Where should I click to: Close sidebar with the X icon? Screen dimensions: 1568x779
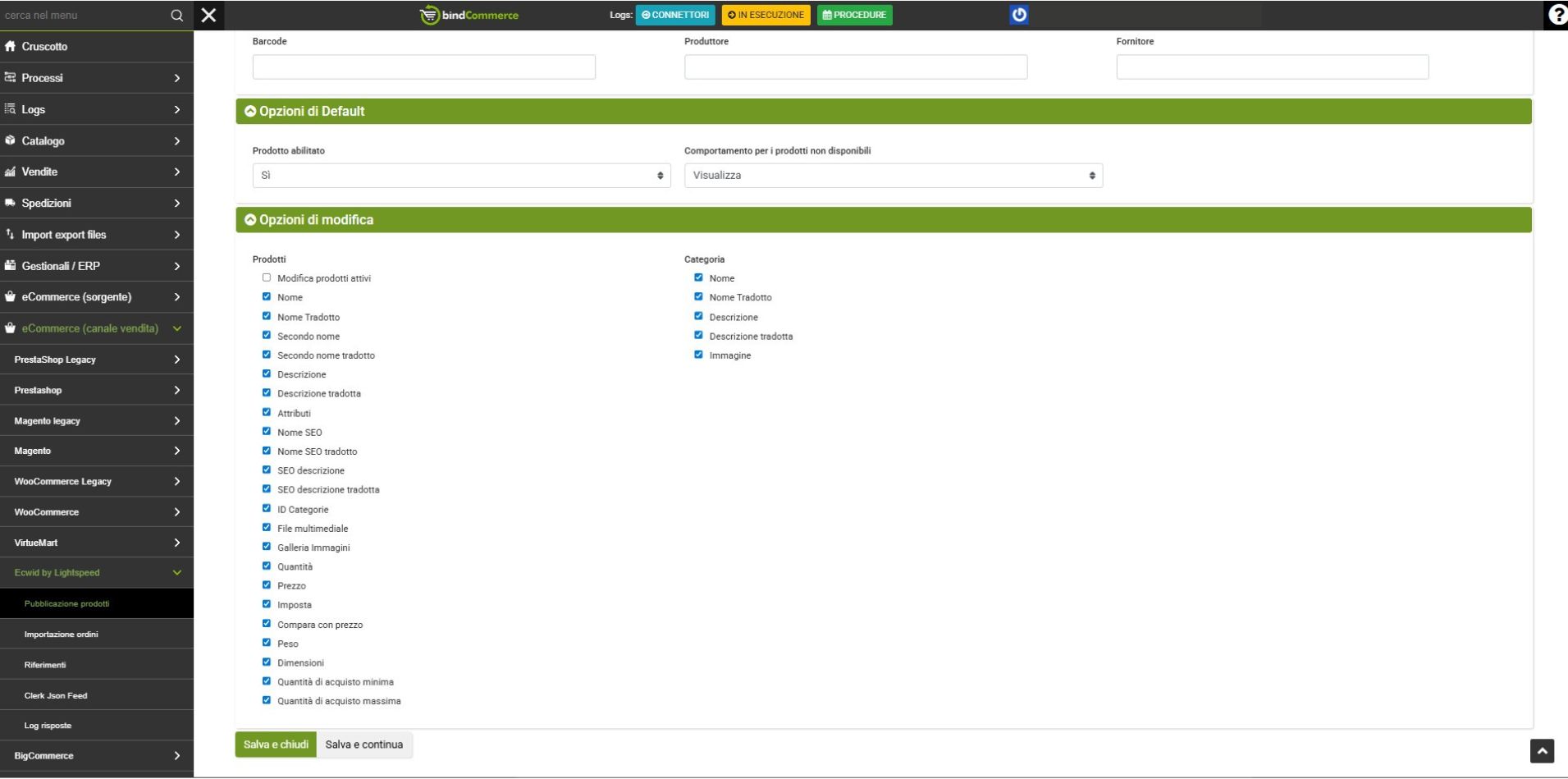[x=209, y=16]
